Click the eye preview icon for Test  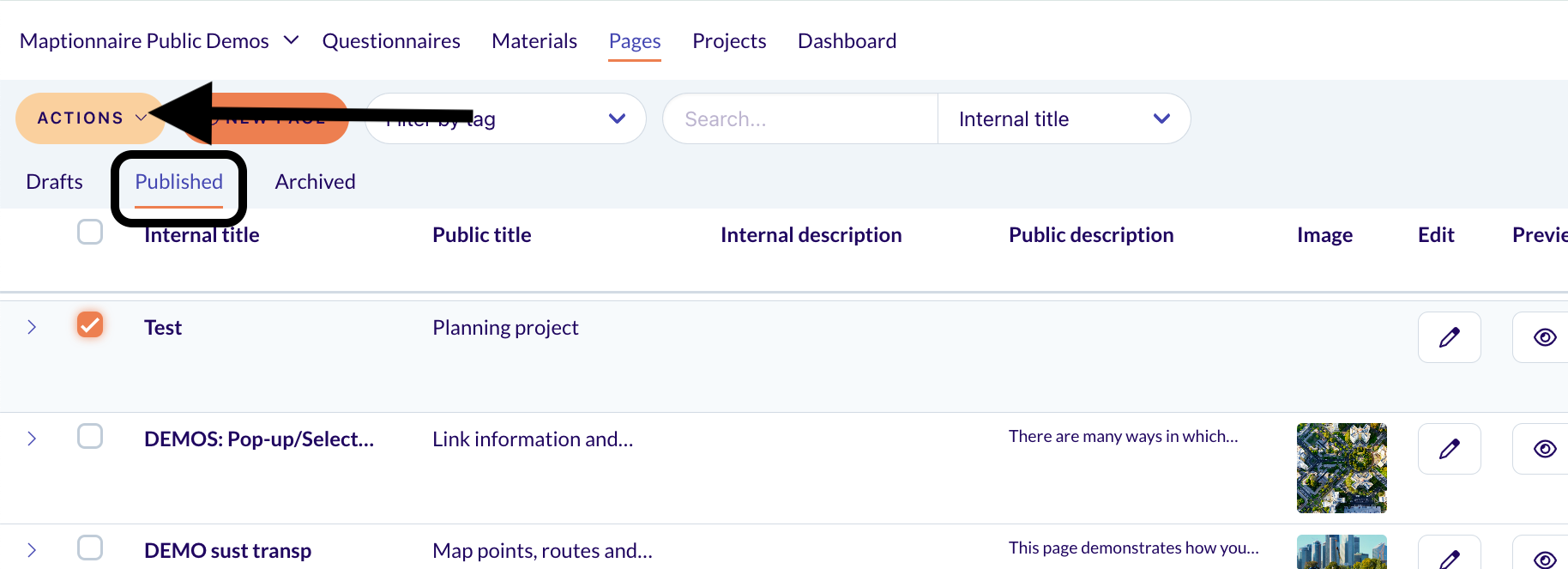1544,337
